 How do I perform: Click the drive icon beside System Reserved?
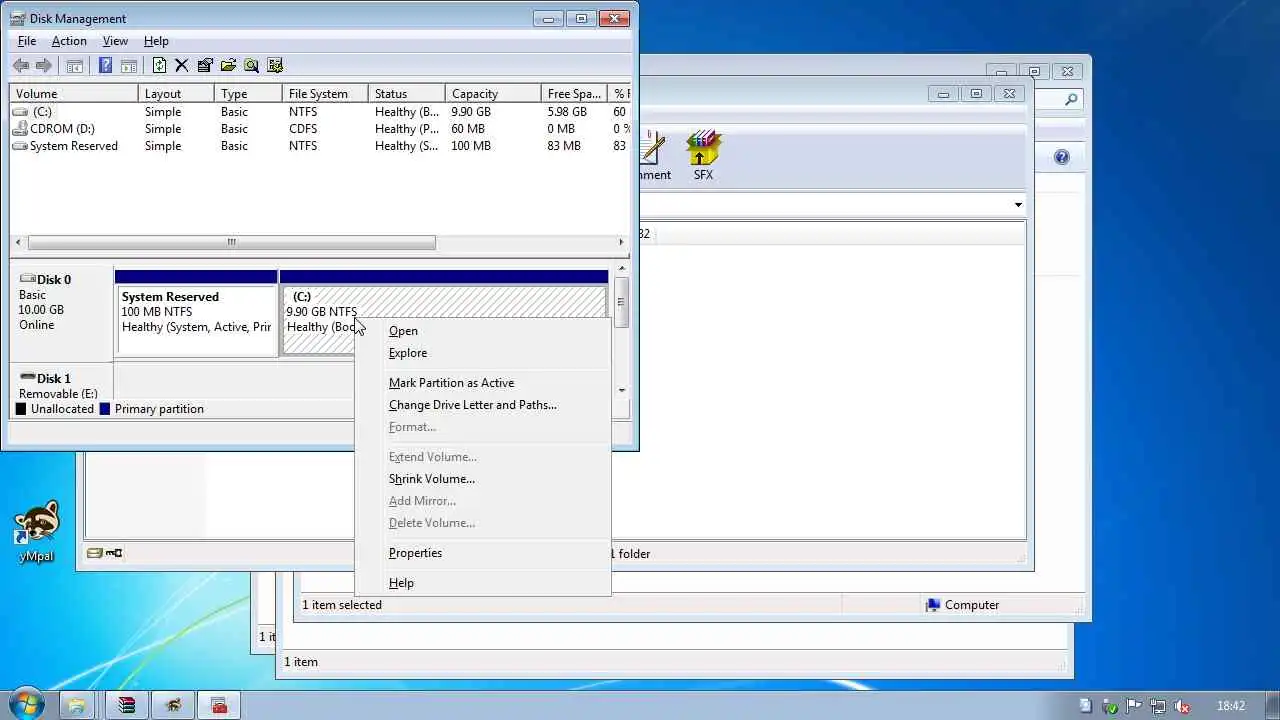click(20, 146)
